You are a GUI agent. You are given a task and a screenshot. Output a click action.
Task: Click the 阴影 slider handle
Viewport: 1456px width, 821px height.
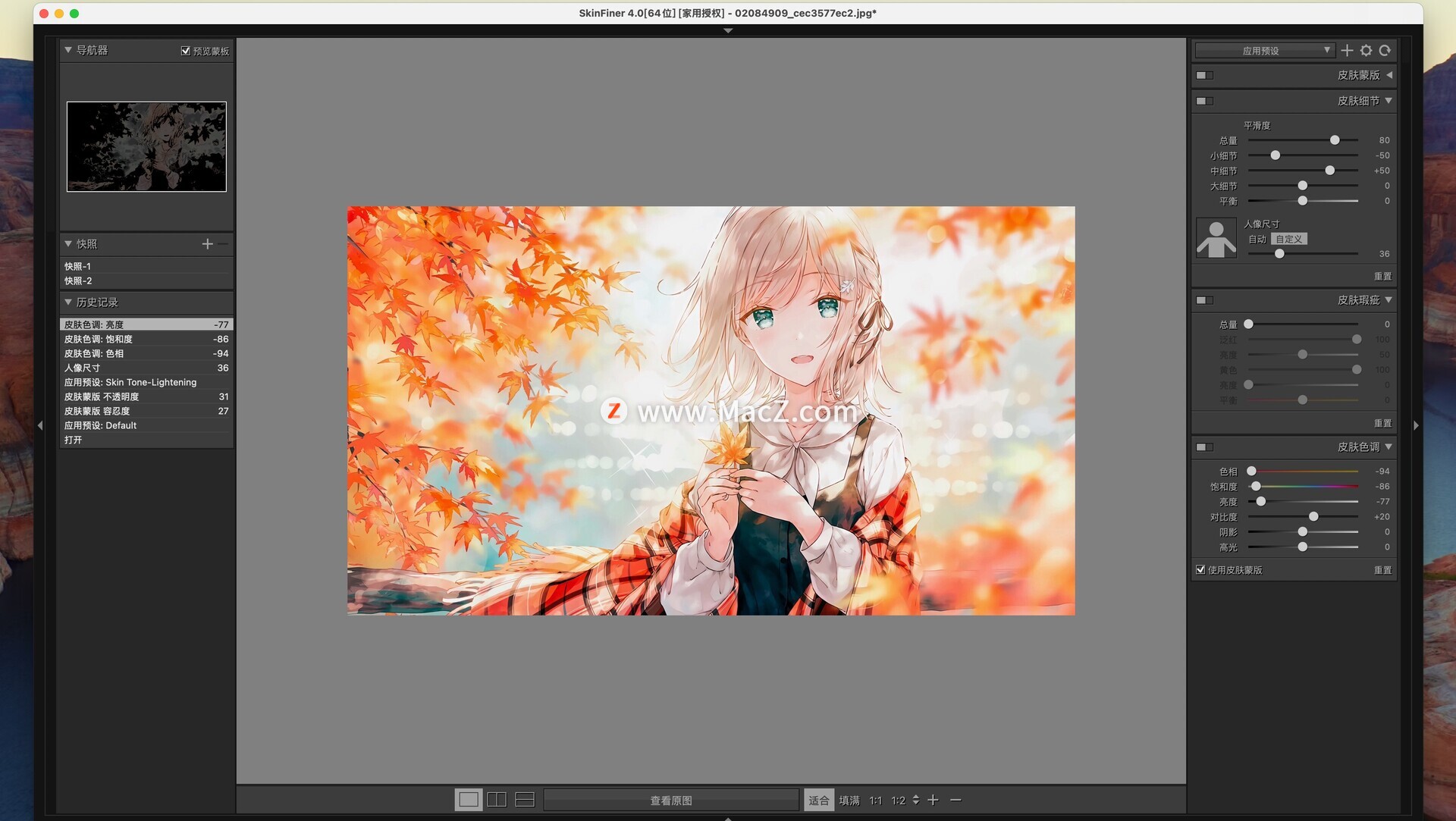tap(1303, 531)
